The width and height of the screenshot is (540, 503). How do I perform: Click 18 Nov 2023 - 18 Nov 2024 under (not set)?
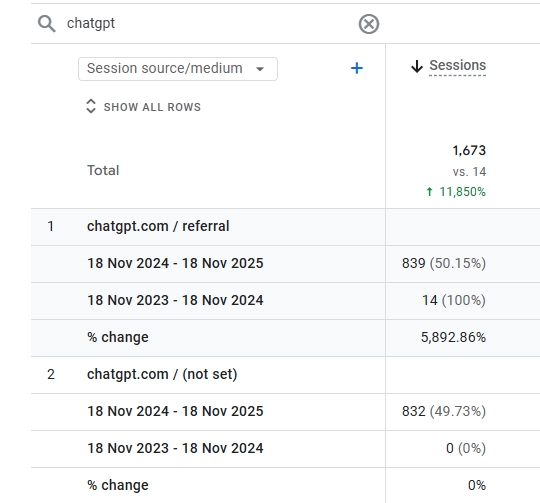click(175, 448)
